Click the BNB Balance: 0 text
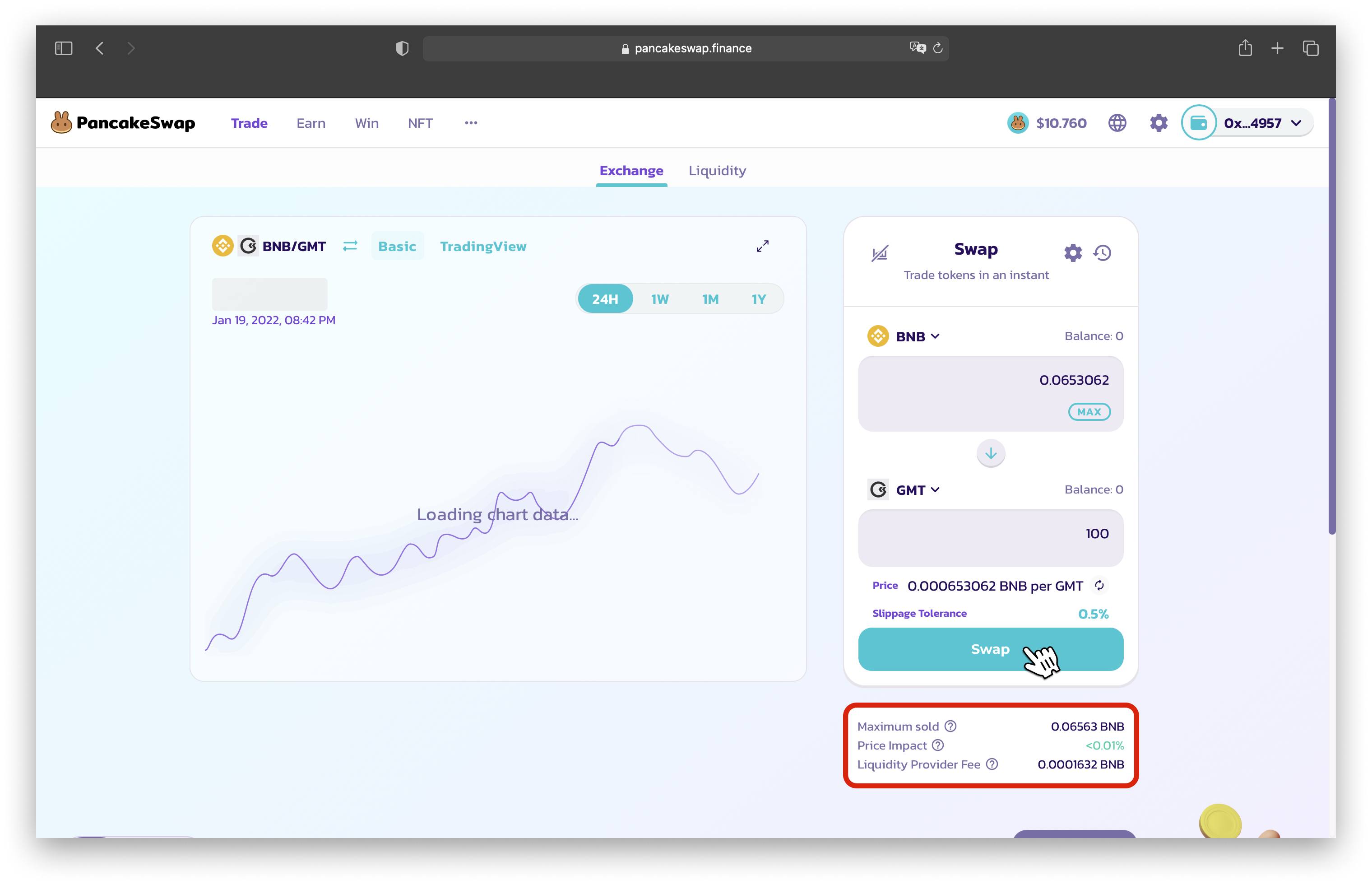Viewport: 1372px width, 885px height. pos(1093,335)
